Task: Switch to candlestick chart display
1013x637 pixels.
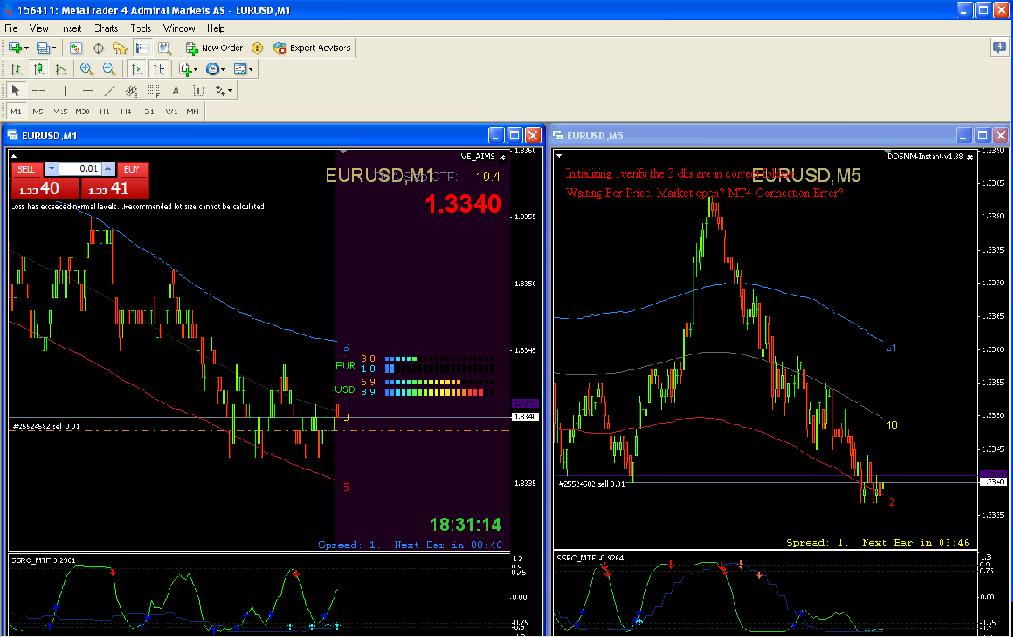Action: pos(39,69)
